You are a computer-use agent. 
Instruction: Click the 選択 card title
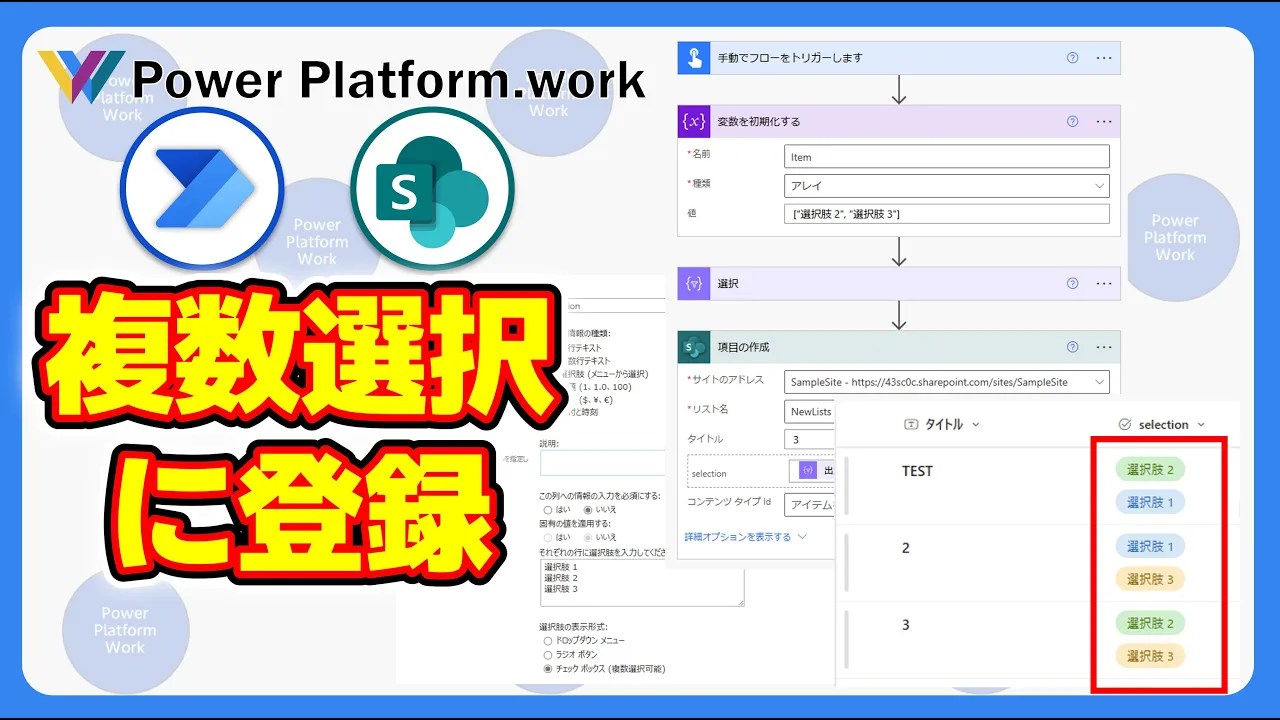pos(728,283)
